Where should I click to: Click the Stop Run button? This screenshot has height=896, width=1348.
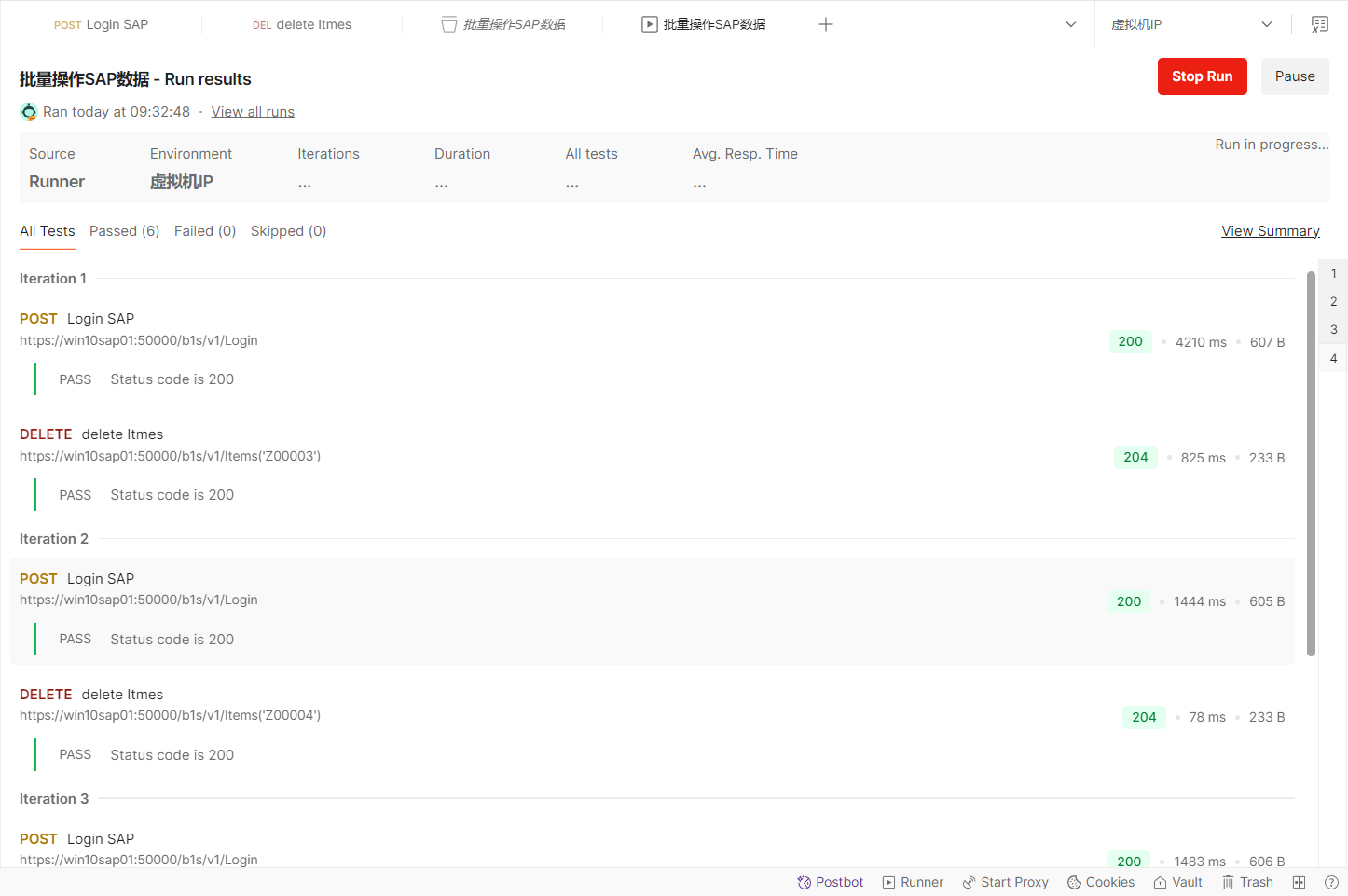pos(1202,76)
